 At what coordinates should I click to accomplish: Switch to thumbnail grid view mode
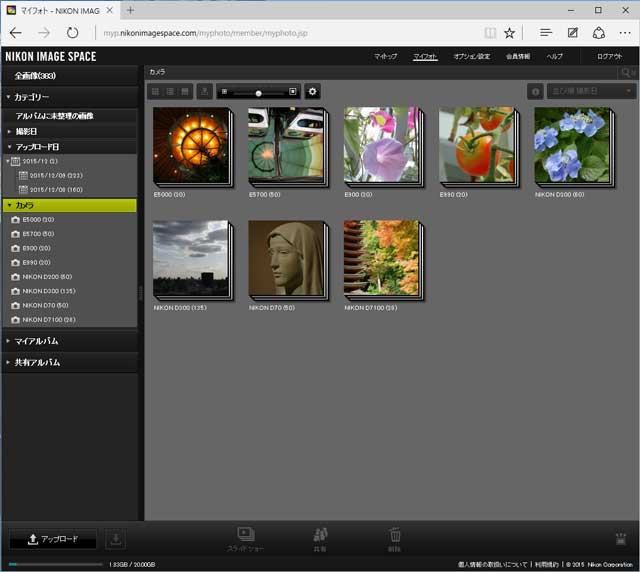(x=155, y=92)
